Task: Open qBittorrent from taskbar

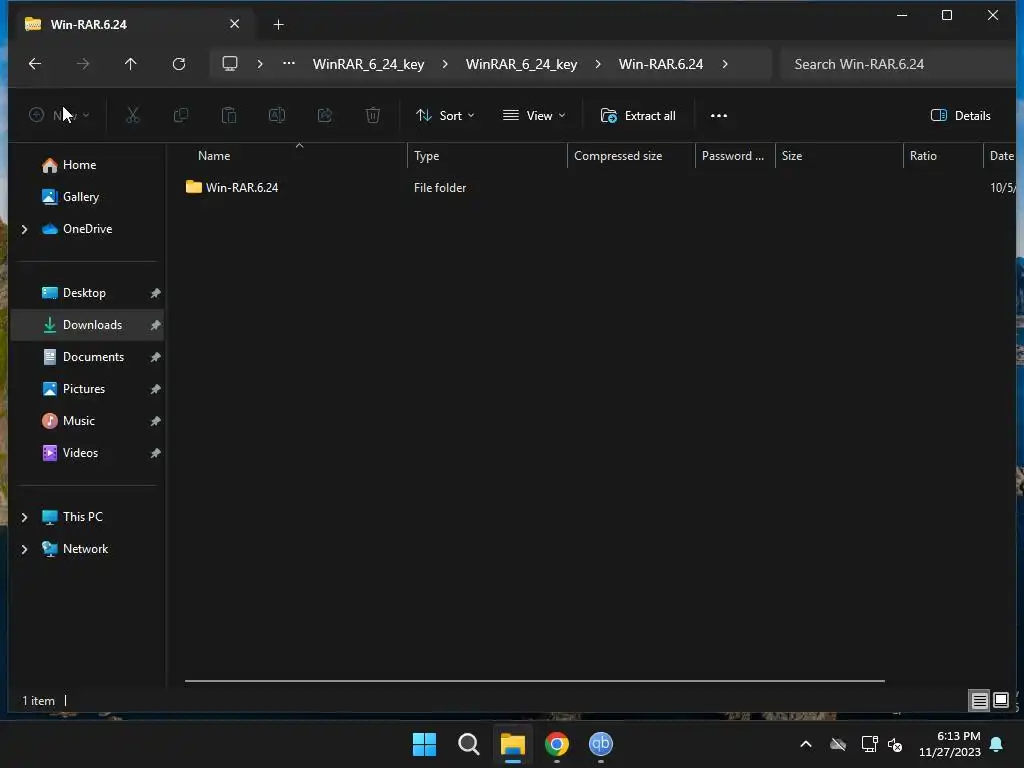Action: coord(601,744)
